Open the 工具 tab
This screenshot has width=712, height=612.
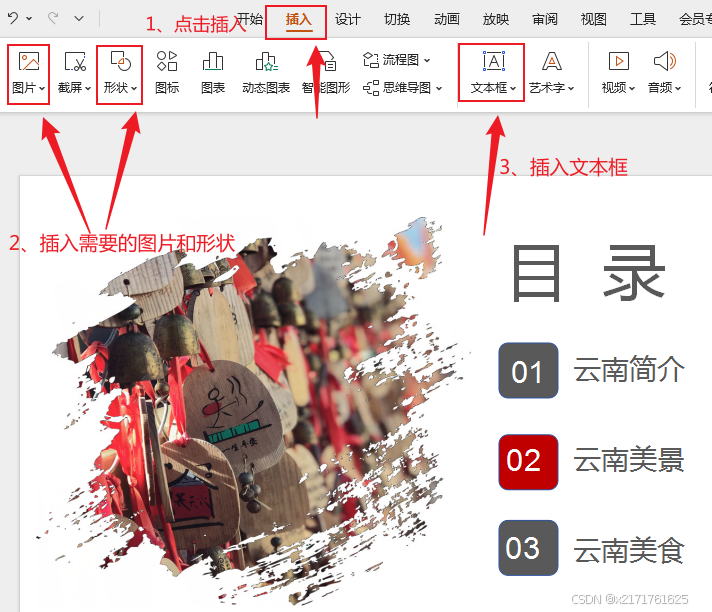643,20
